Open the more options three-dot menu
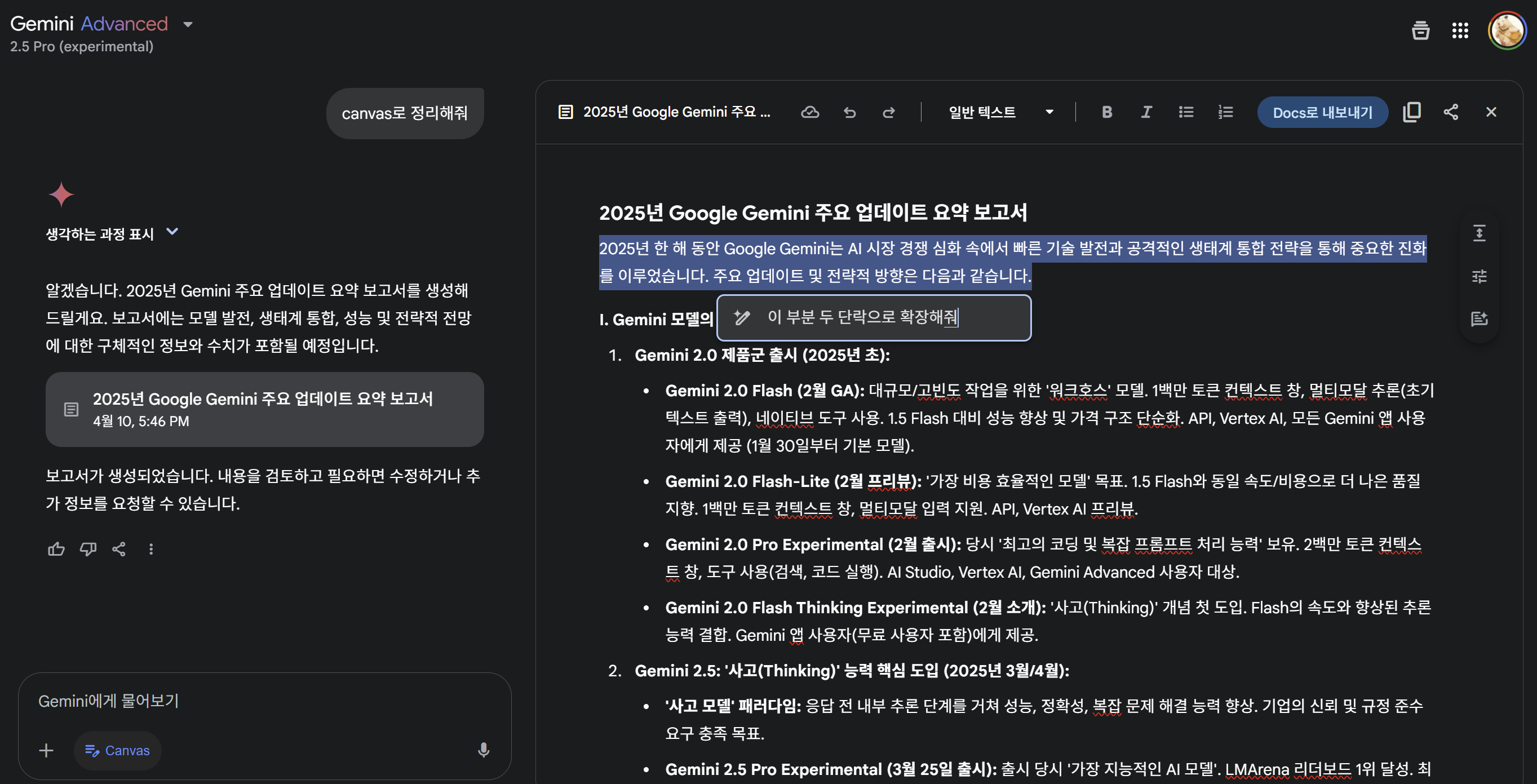Screen dimensions: 1537x784 point(151,549)
